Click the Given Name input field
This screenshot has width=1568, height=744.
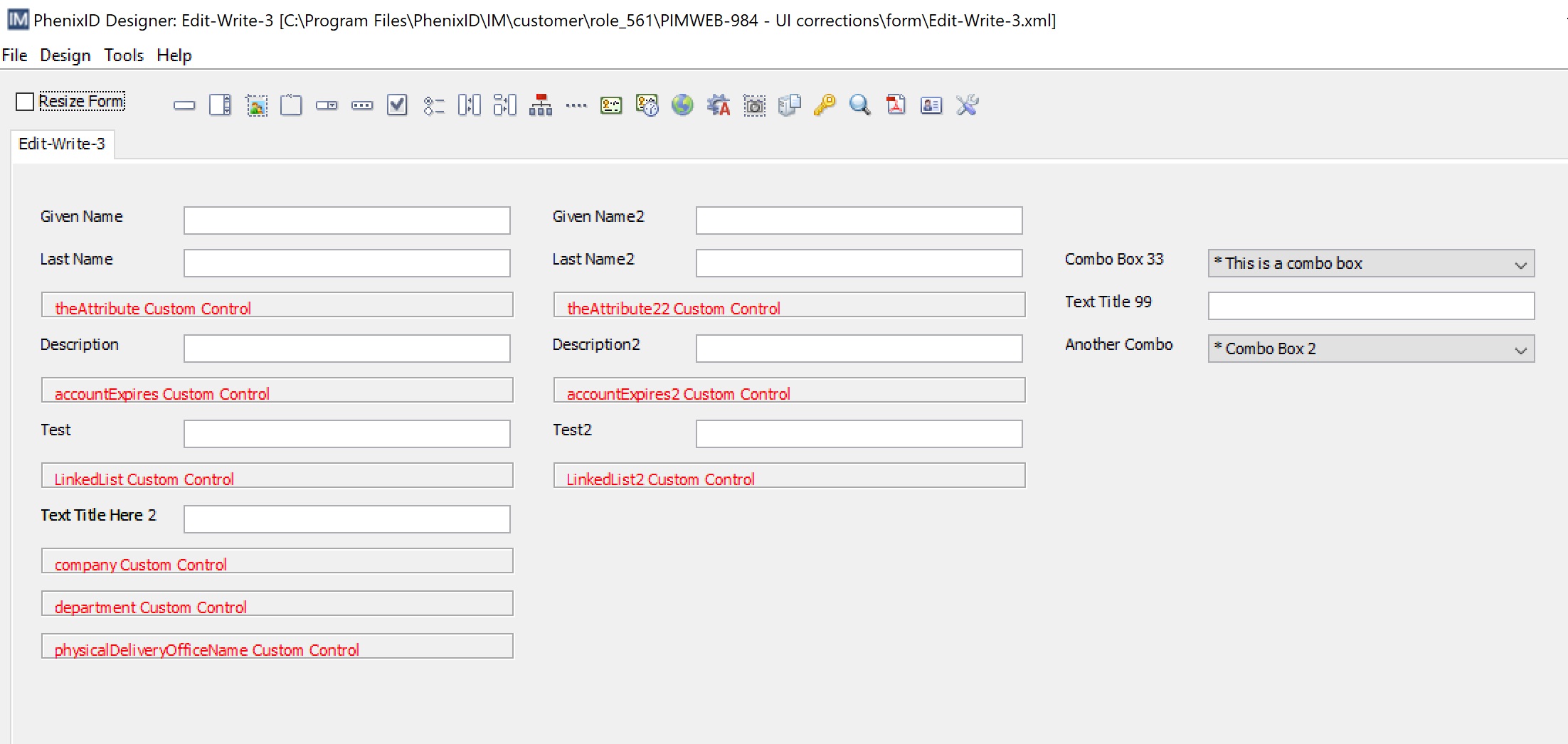tap(347, 220)
